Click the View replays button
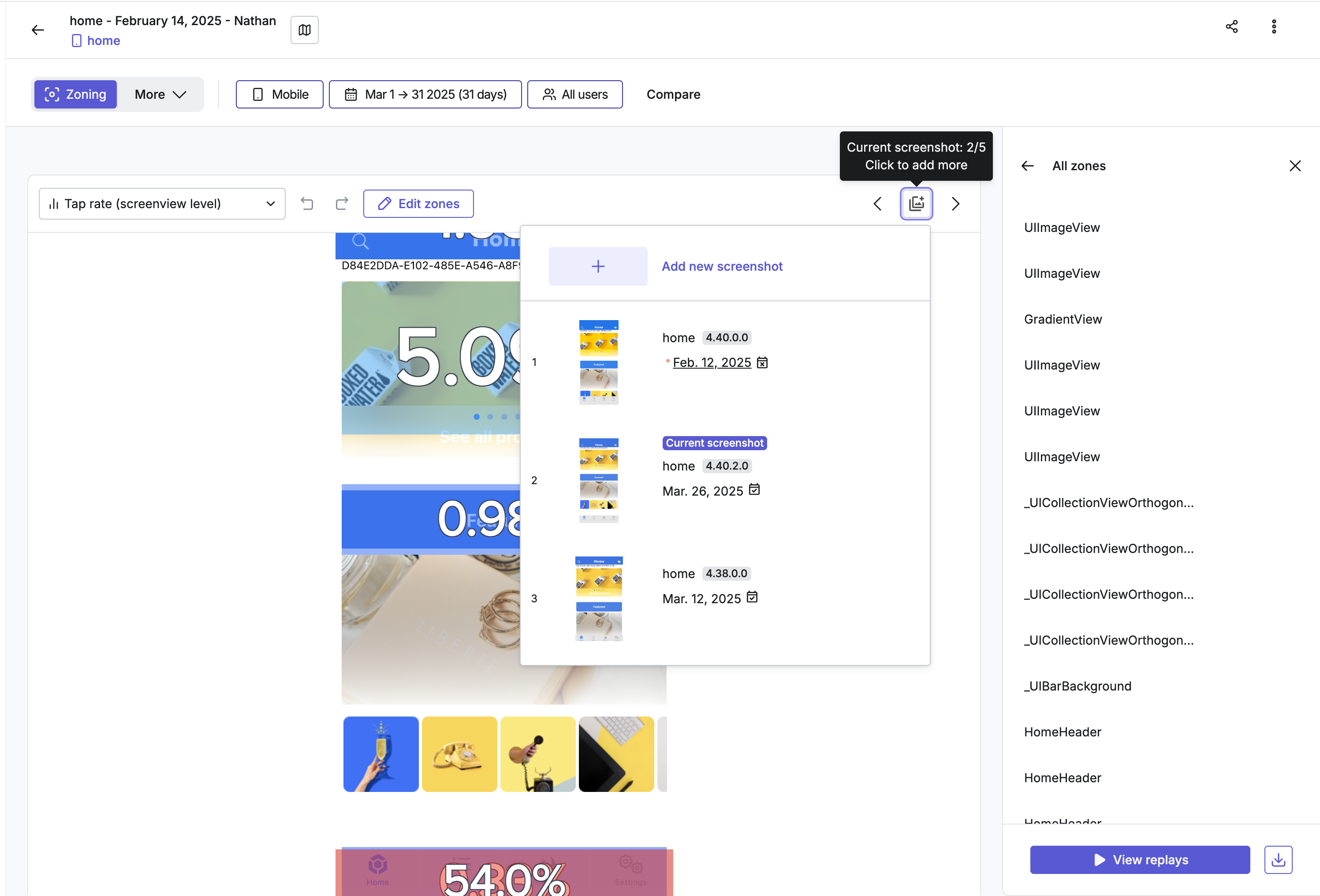The image size is (1320, 896). click(1139, 860)
